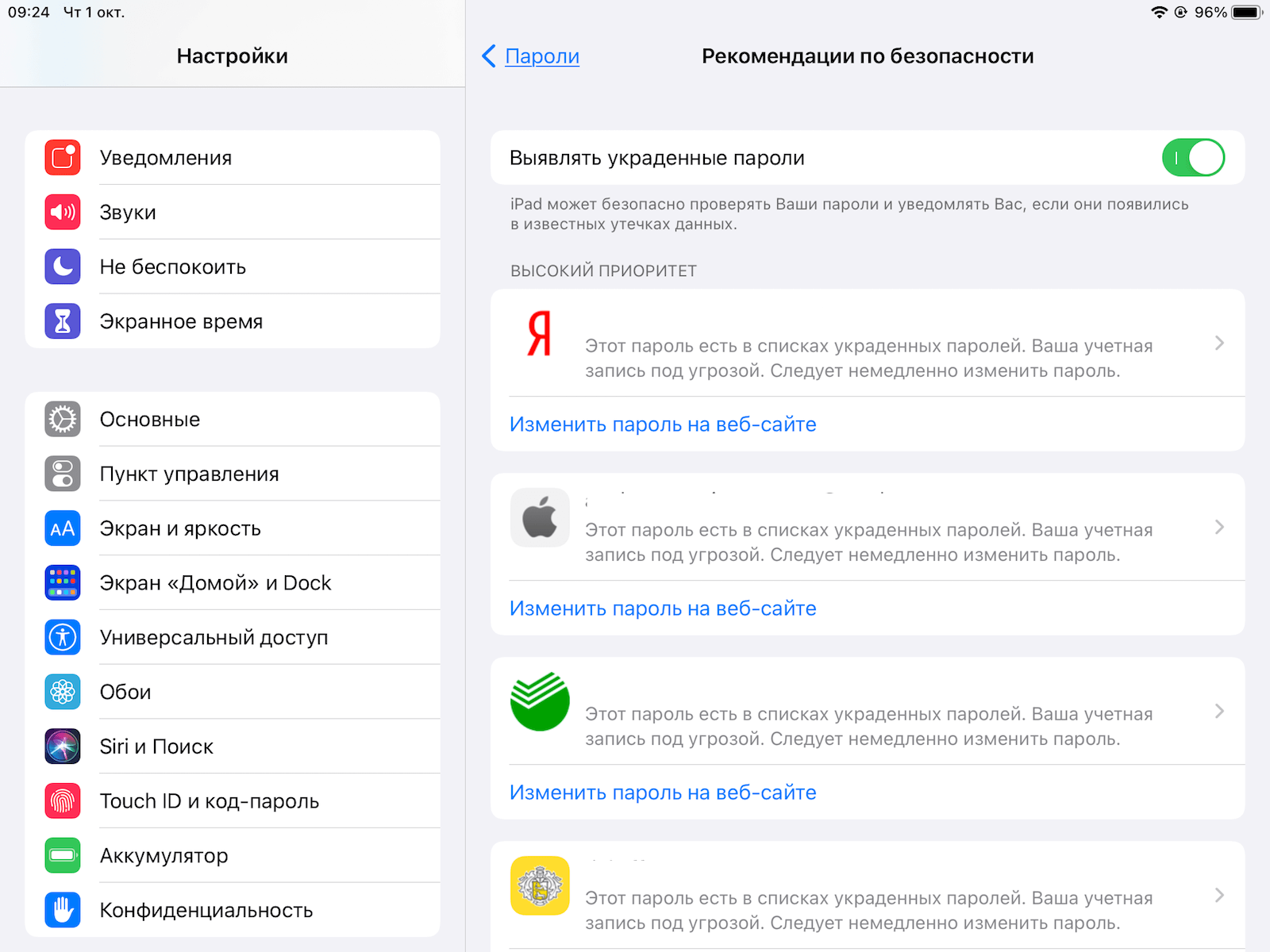Expand the Apple account entry chevron
This screenshot has height=952, width=1270.
1220,527
